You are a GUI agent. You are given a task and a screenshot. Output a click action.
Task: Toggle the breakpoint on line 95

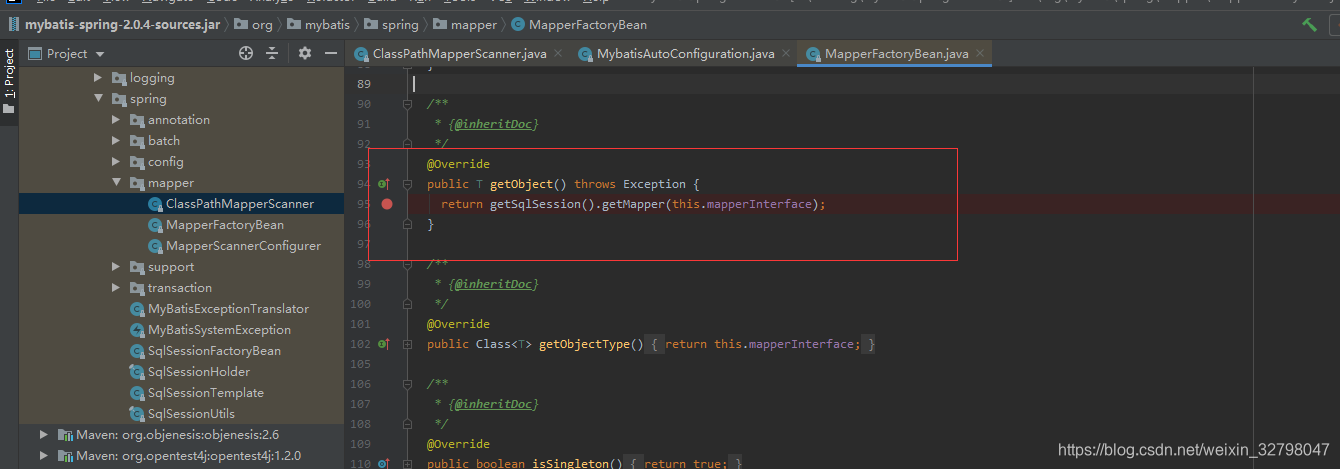pyautogui.click(x=387, y=204)
